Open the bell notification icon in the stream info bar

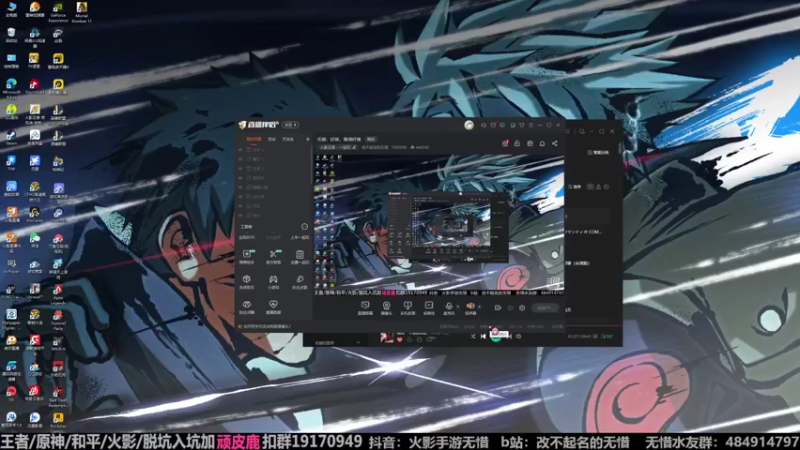point(542,143)
